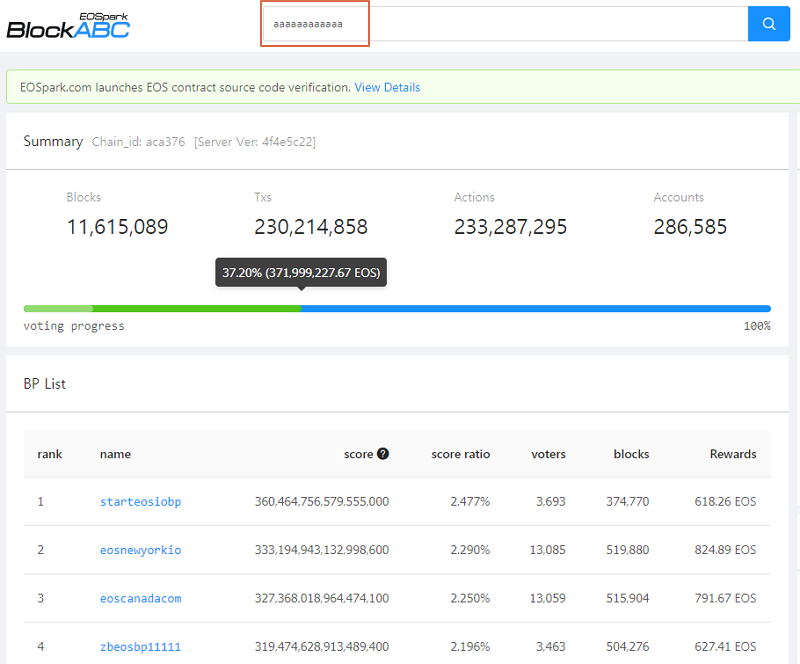Screen dimensions: 800x664
Task: Open zbeosbp11111 producer page
Action: pyautogui.click(x=140, y=646)
